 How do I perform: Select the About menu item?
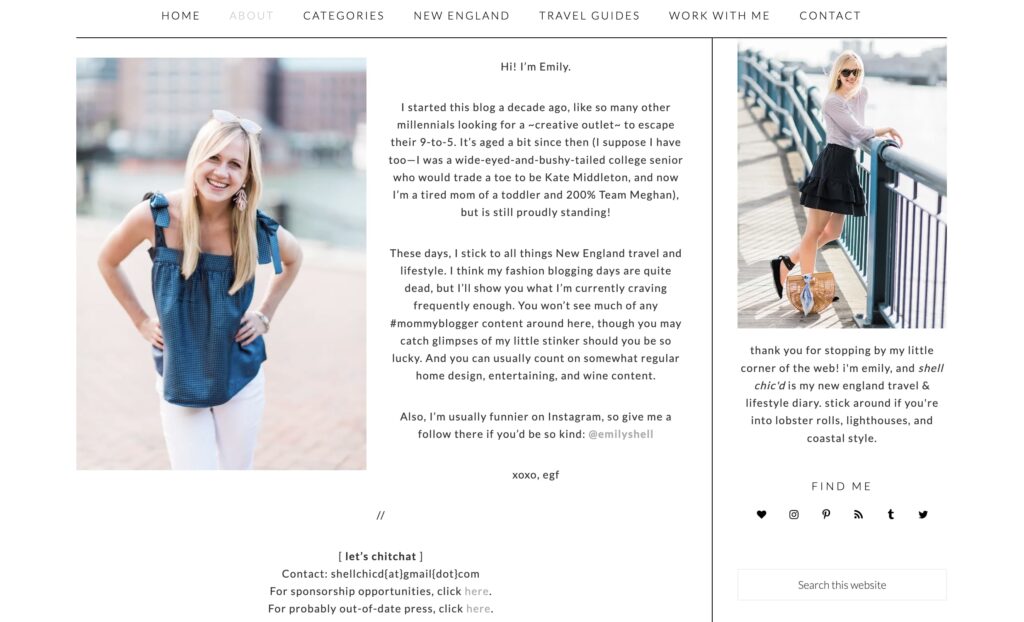(x=251, y=16)
